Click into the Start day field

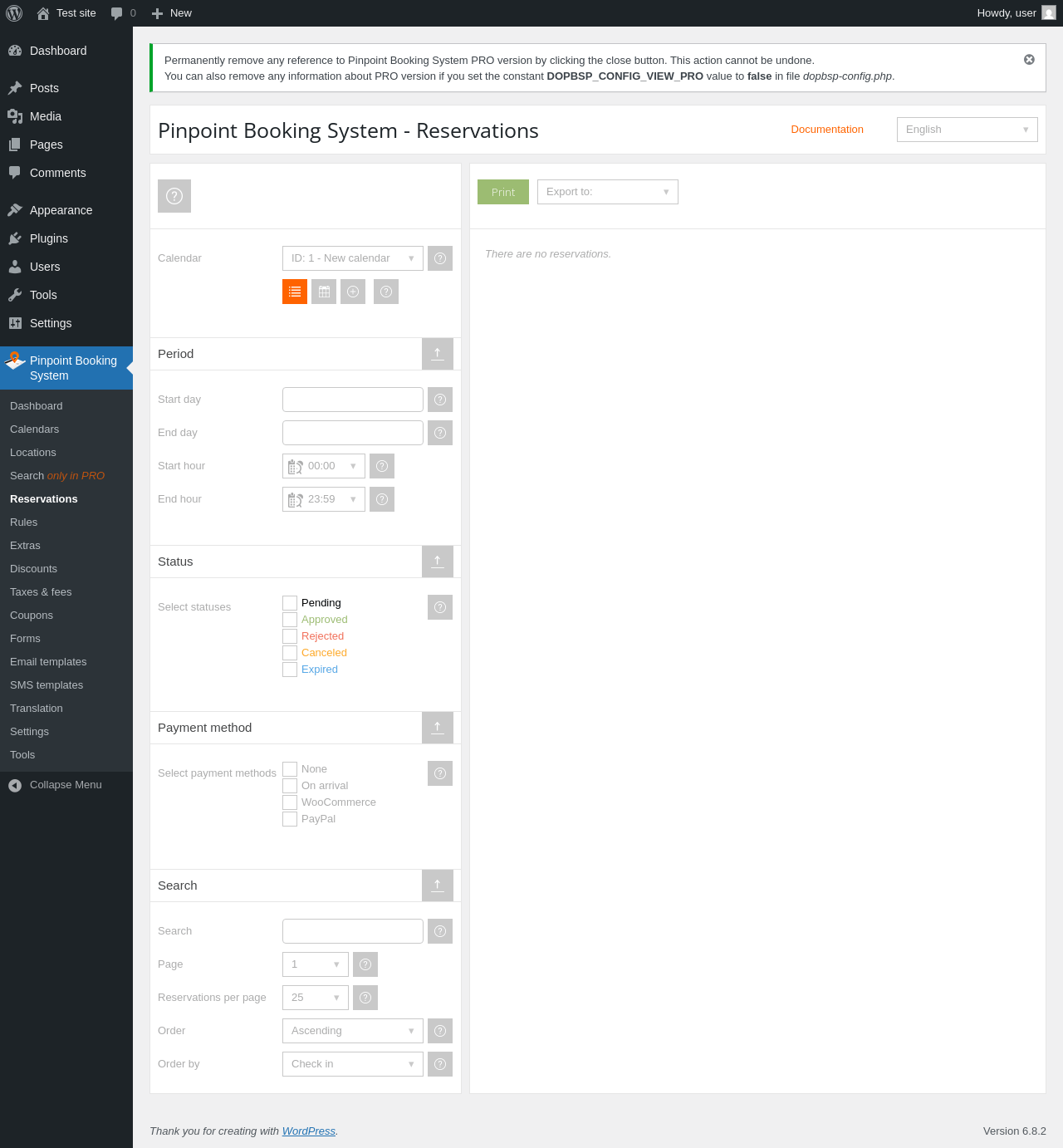[353, 400]
